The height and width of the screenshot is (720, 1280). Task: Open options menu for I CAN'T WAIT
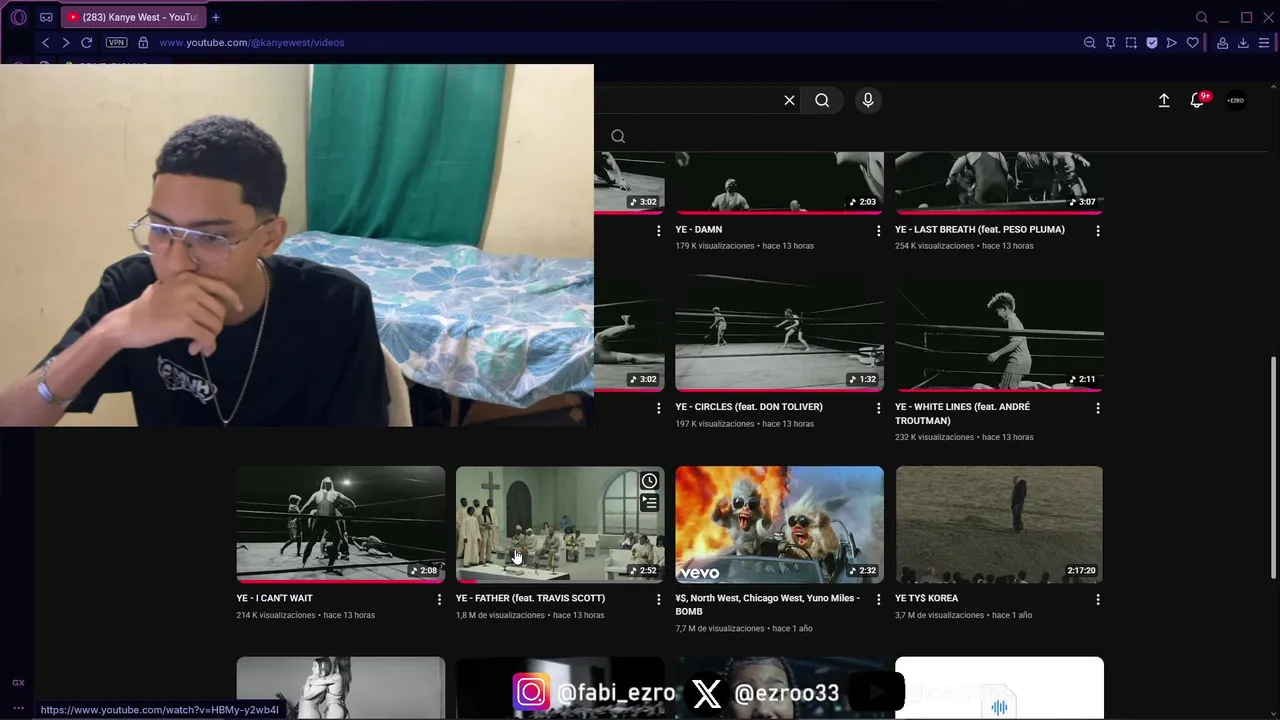(439, 599)
